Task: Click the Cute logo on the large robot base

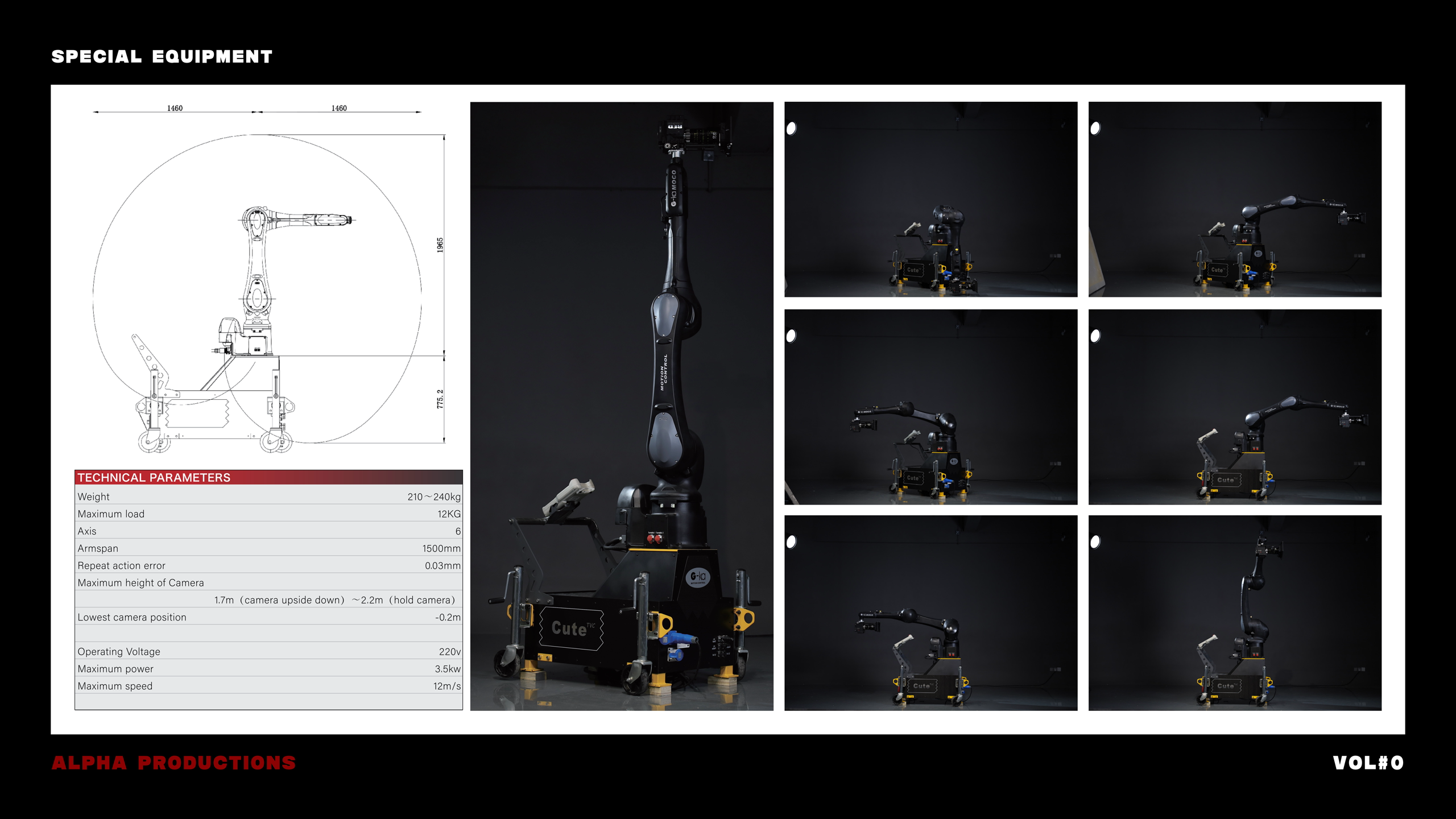Action: 570,628
